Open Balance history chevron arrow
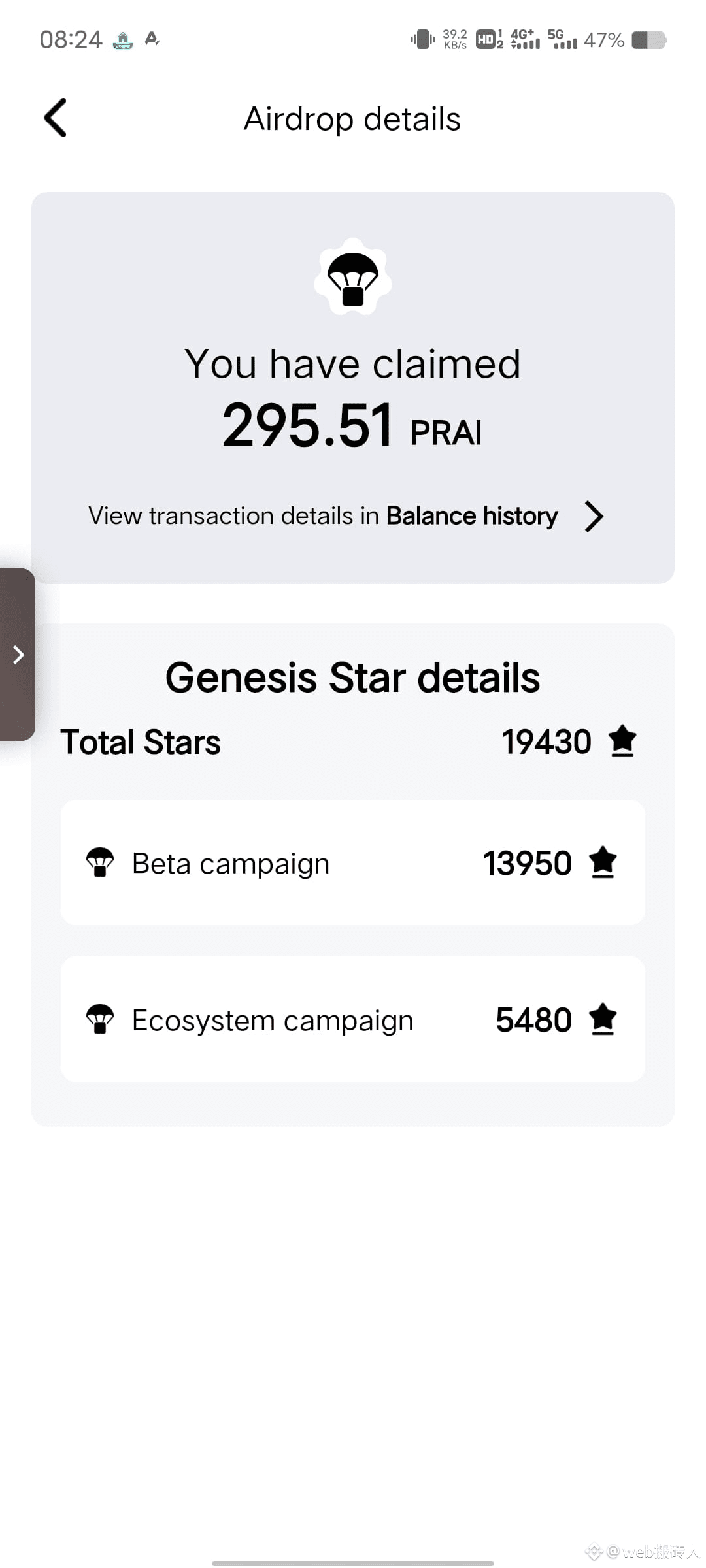 (x=594, y=517)
